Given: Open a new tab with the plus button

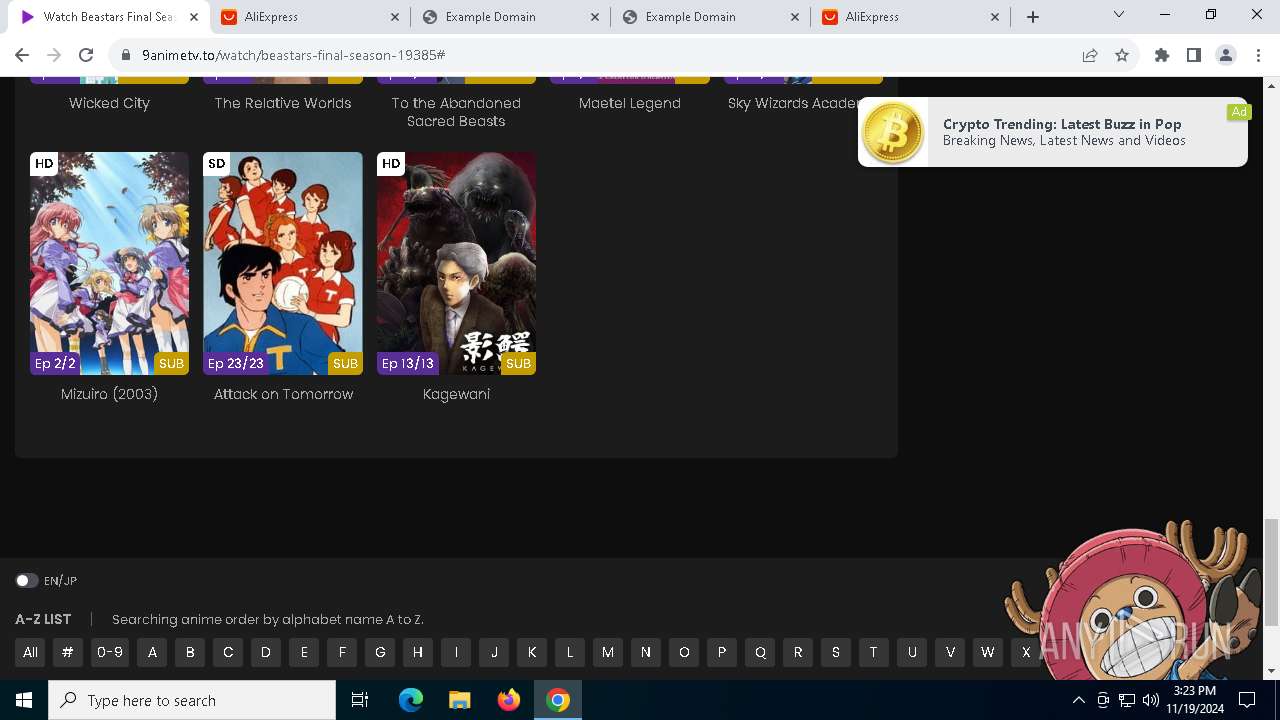Looking at the screenshot, I should [x=1033, y=17].
